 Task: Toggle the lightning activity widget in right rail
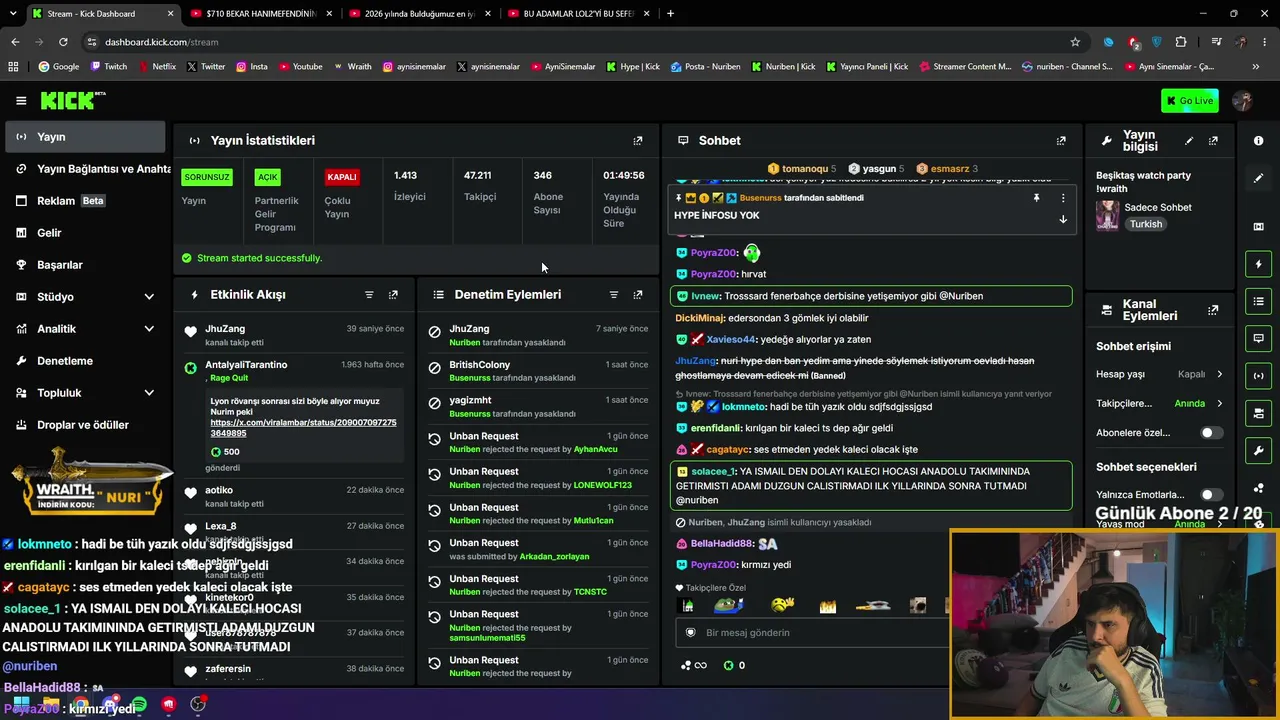[x=1259, y=264]
